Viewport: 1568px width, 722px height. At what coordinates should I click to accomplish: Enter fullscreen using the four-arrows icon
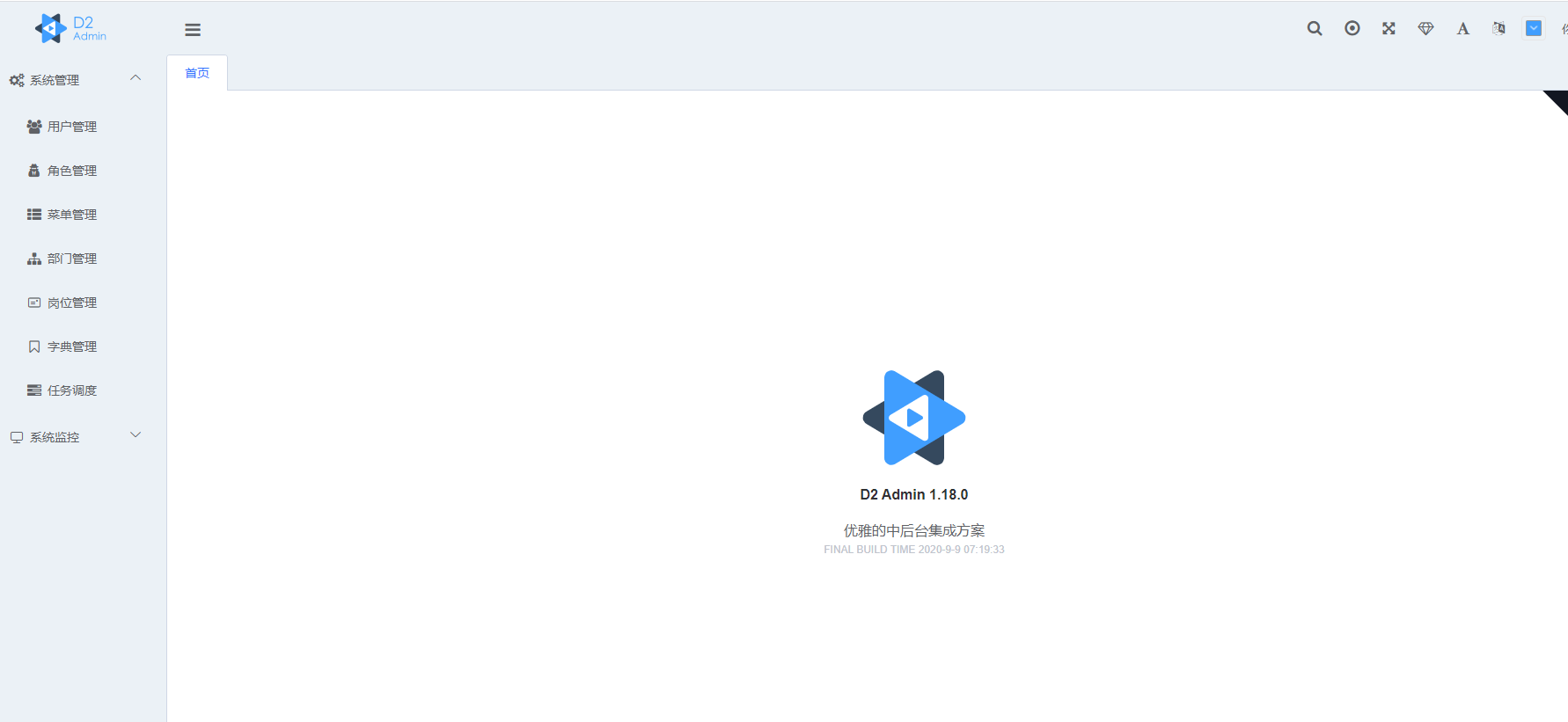click(x=1388, y=28)
